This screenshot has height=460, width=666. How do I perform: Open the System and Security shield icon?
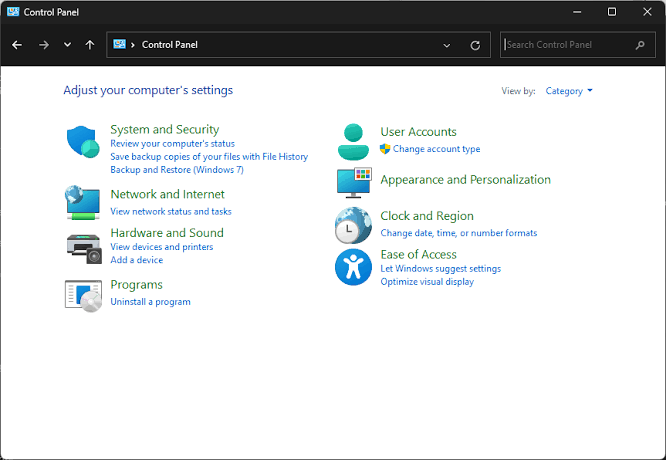pos(83,141)
